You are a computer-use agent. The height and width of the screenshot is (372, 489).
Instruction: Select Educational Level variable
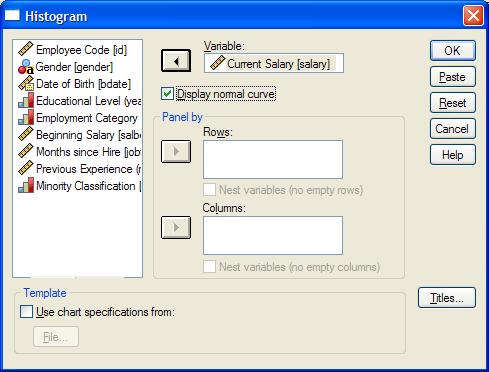pyautogui.click(x=89, y=101)
